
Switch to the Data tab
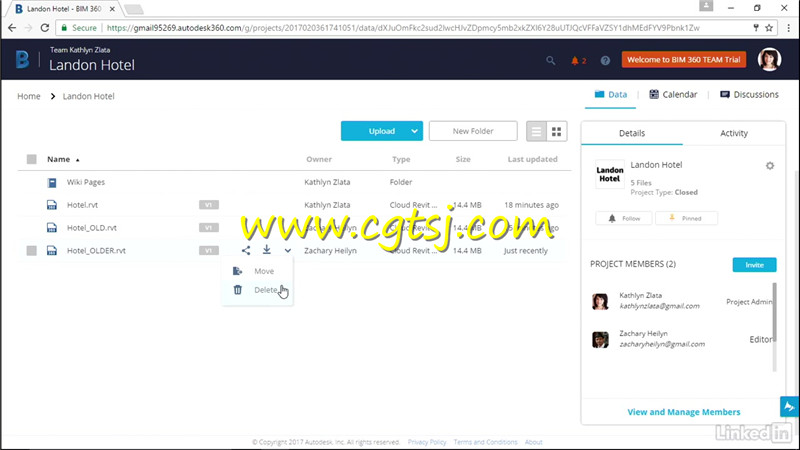coord(611,94)
